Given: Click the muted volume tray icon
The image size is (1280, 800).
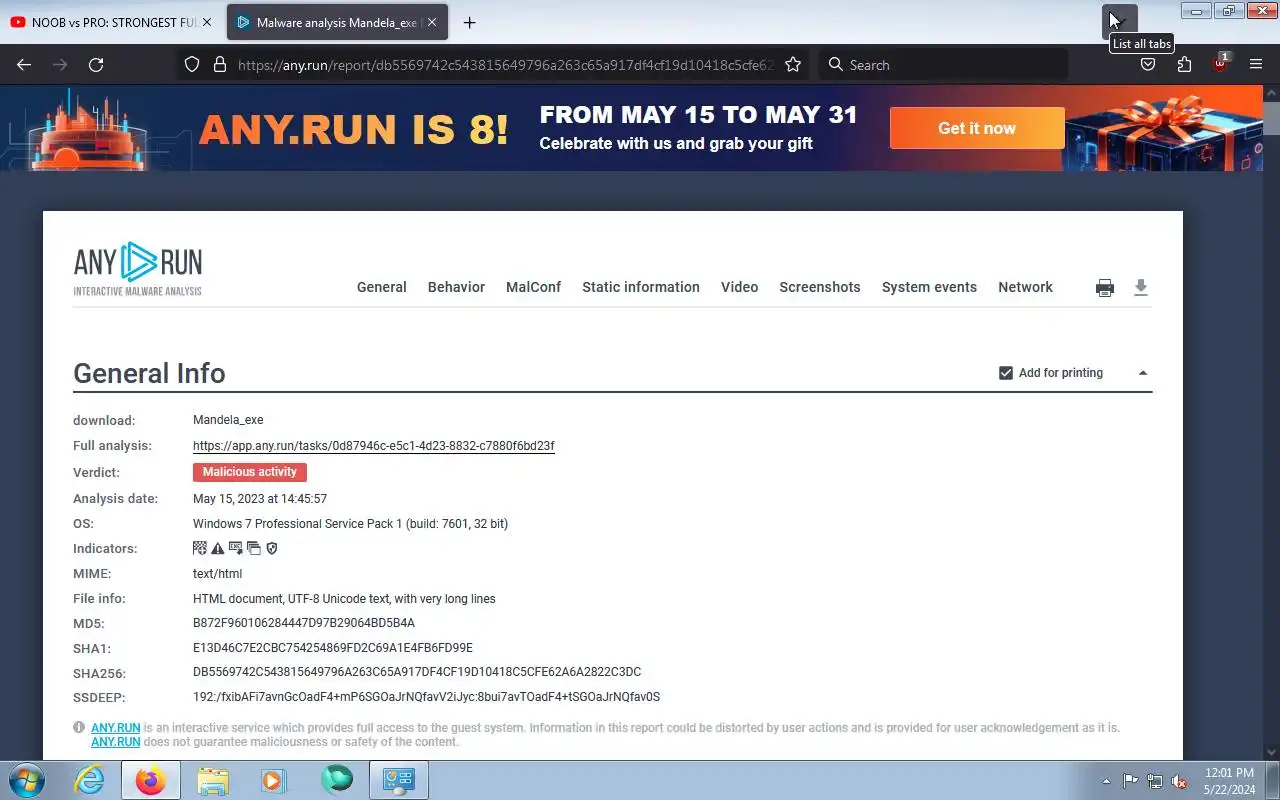Looking at the screenshot, I should point(1180,781).
